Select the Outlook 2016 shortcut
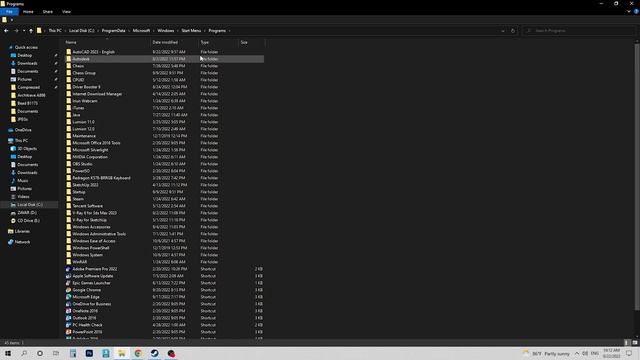This screenshot has width=640, height=360. click(x=84, y=318)
